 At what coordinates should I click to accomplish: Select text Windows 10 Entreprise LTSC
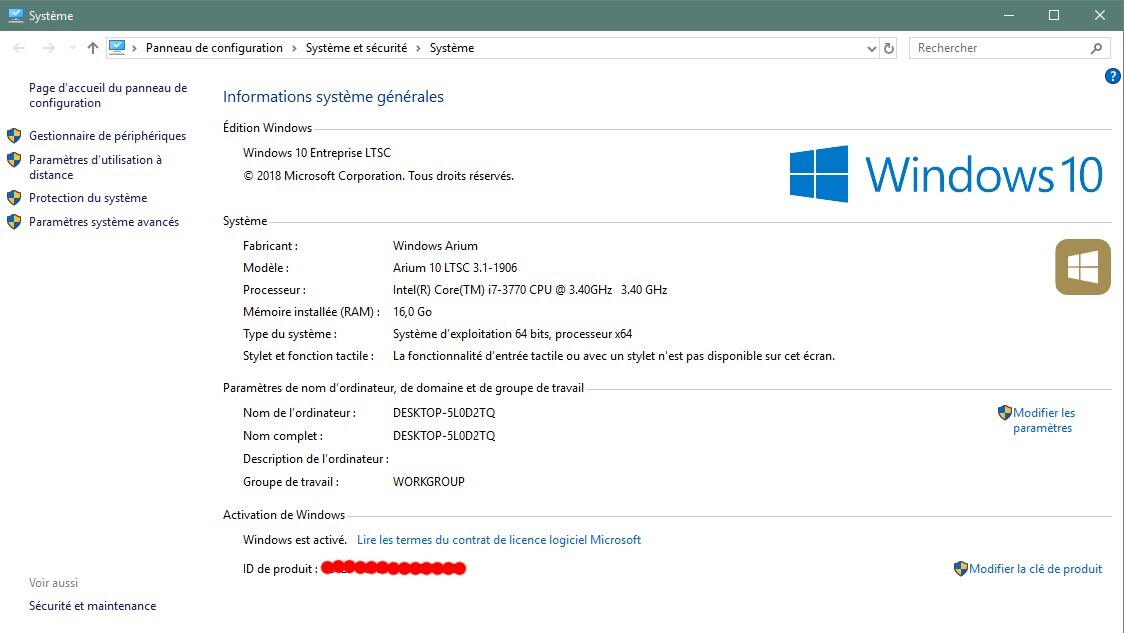pos(317,153)
